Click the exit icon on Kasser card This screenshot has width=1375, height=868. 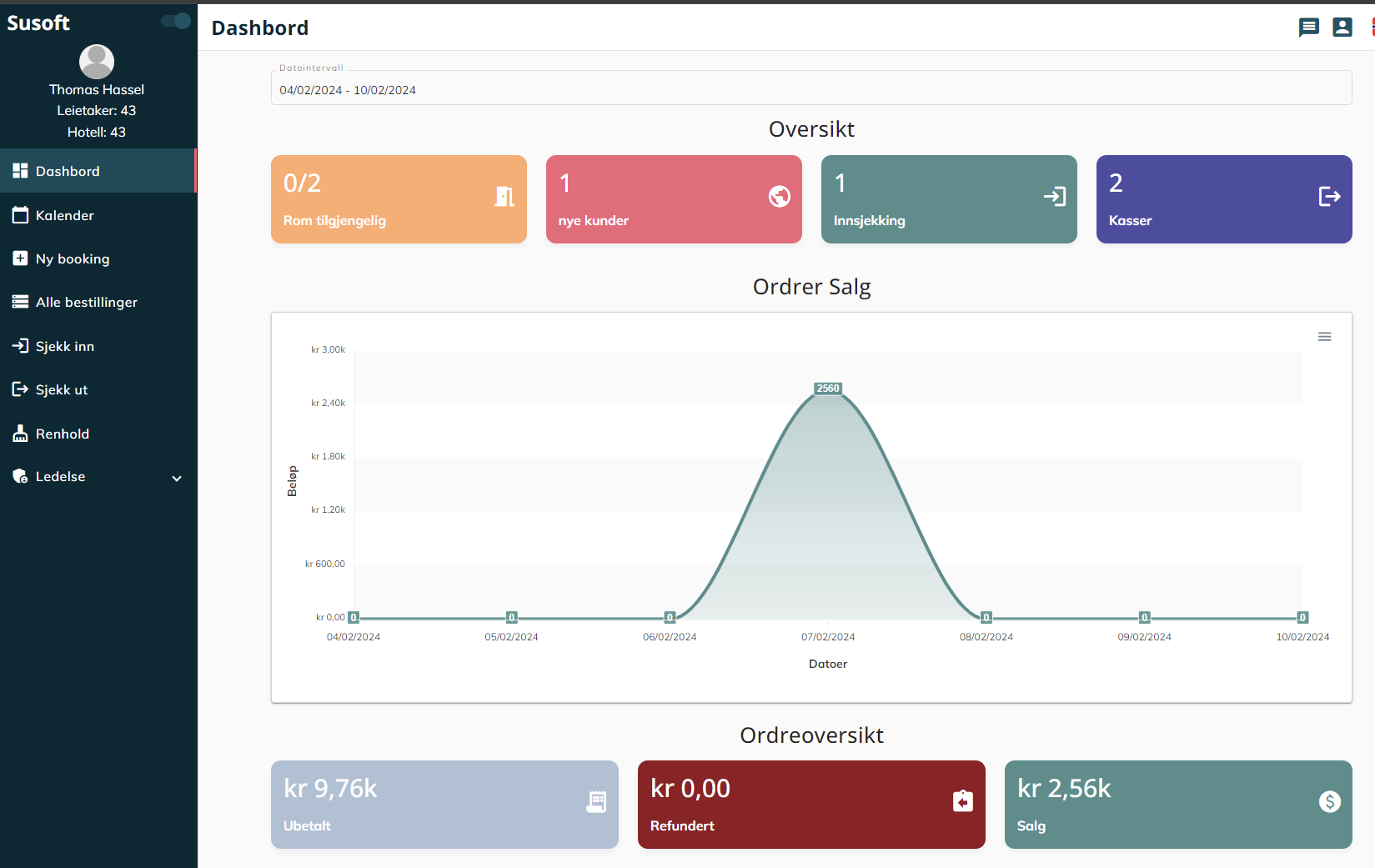tap(1329, 197)
